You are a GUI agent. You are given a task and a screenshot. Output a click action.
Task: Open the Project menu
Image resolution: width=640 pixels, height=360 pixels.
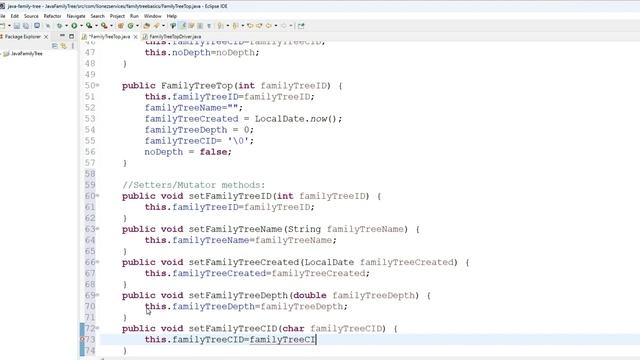click(x=117, y=16)
